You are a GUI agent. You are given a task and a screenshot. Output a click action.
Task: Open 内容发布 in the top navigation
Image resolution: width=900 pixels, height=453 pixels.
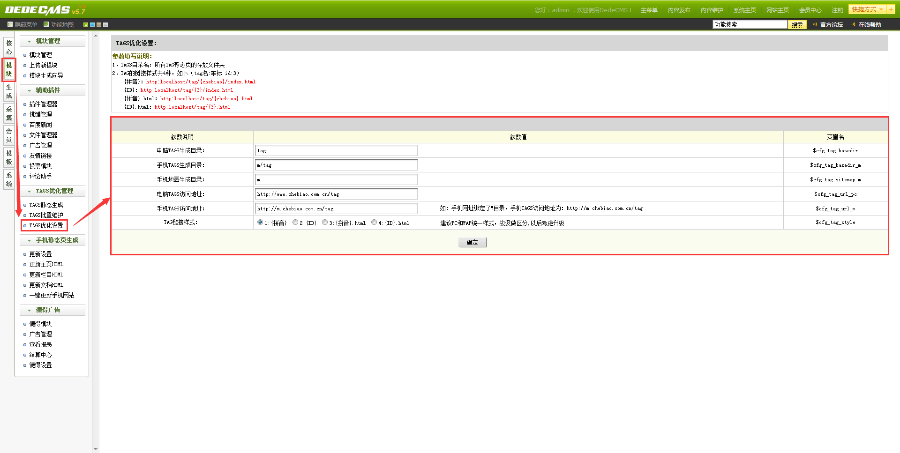[x=679, y=10]
